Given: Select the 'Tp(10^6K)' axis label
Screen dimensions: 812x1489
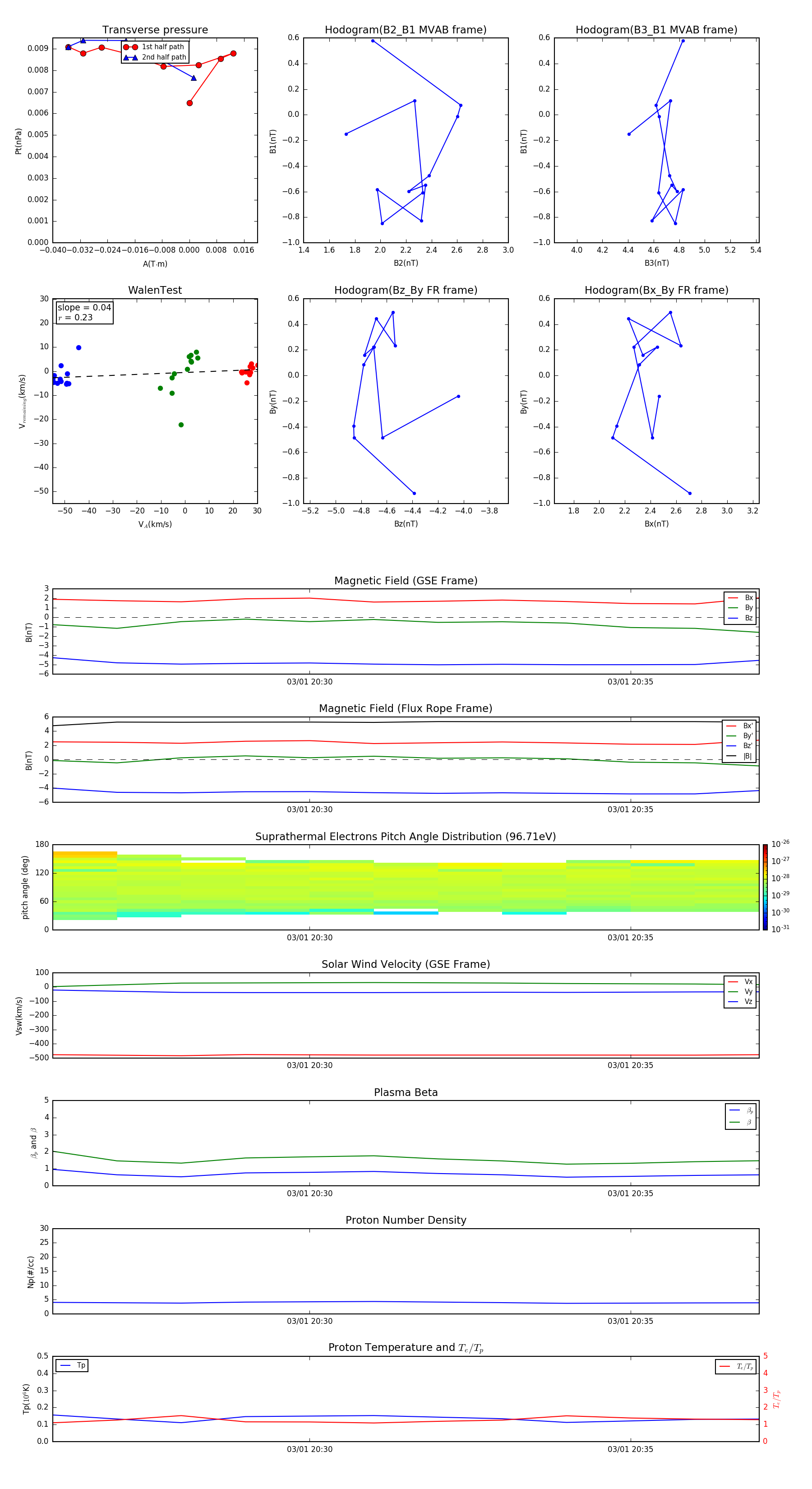Looking at the screenshot, I should [26, 1399].
